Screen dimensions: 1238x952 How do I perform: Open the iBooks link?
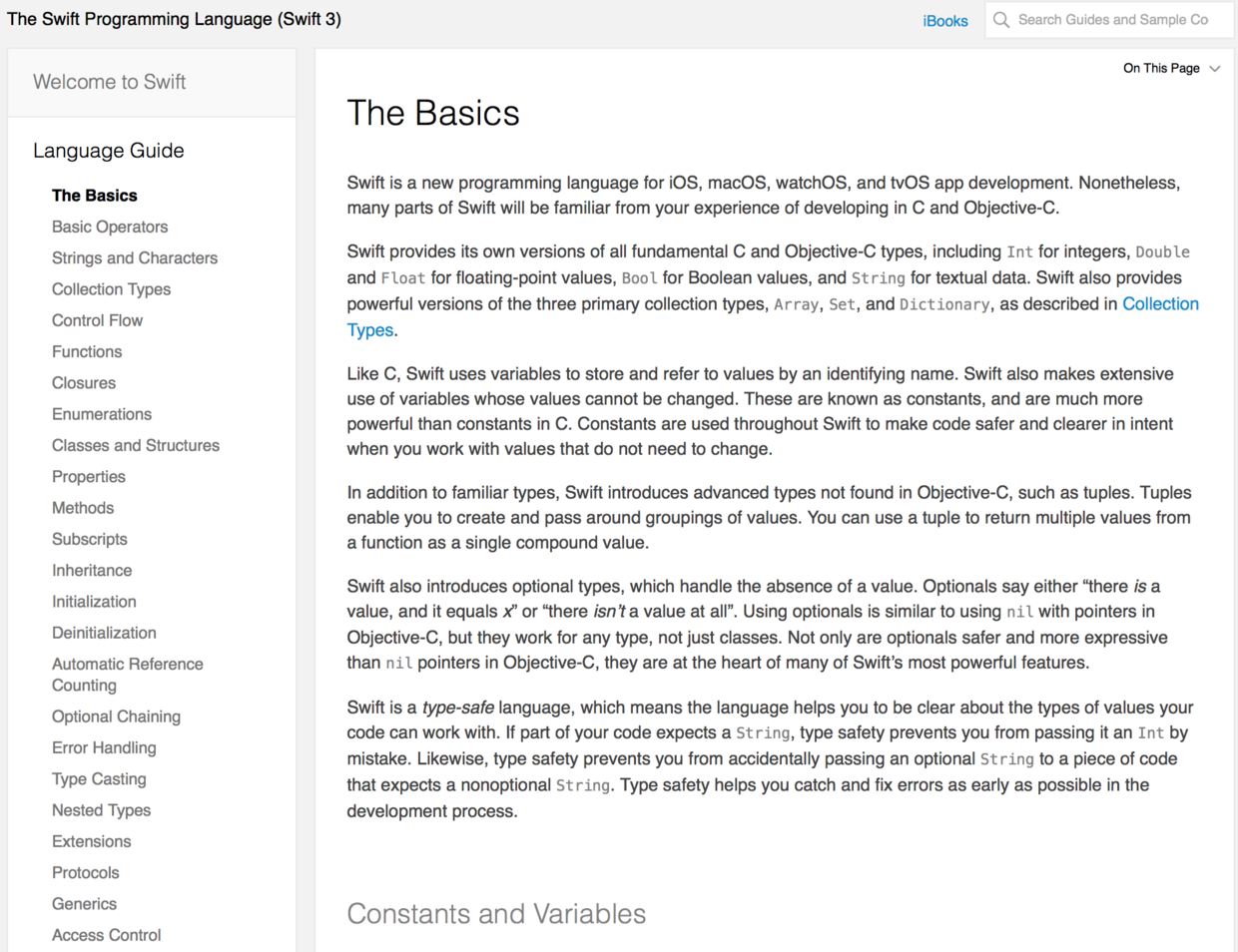[x=944, y=21]
